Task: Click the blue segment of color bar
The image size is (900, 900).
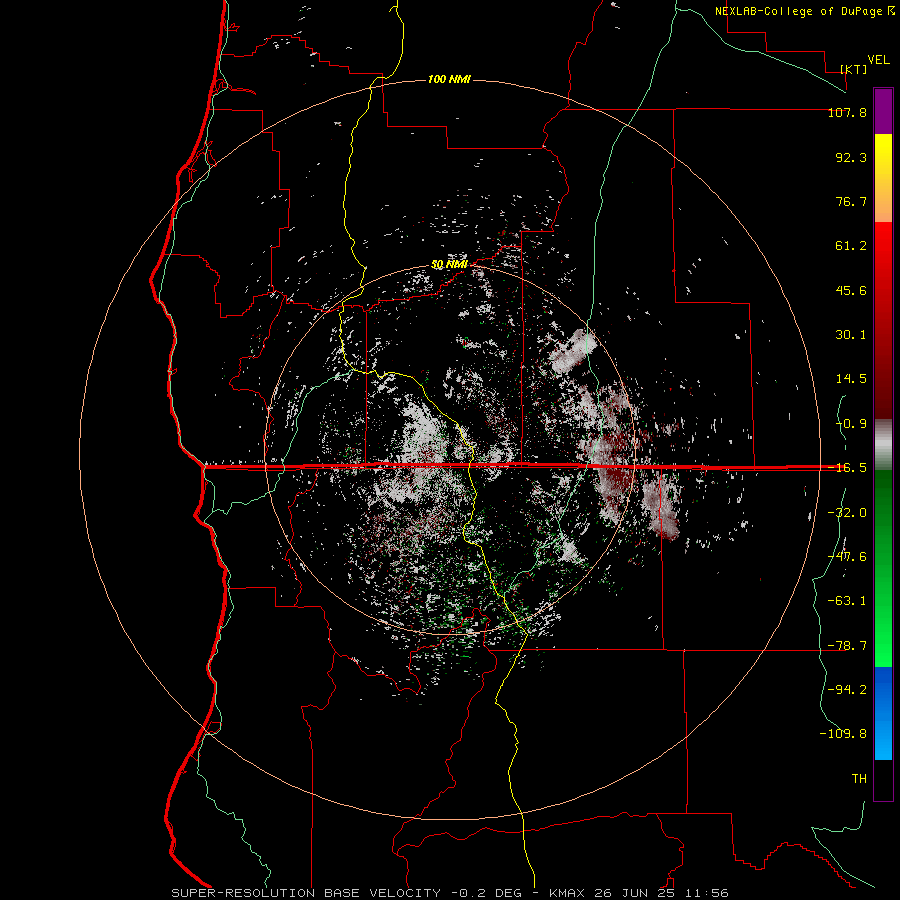Action: pos(883,713)
